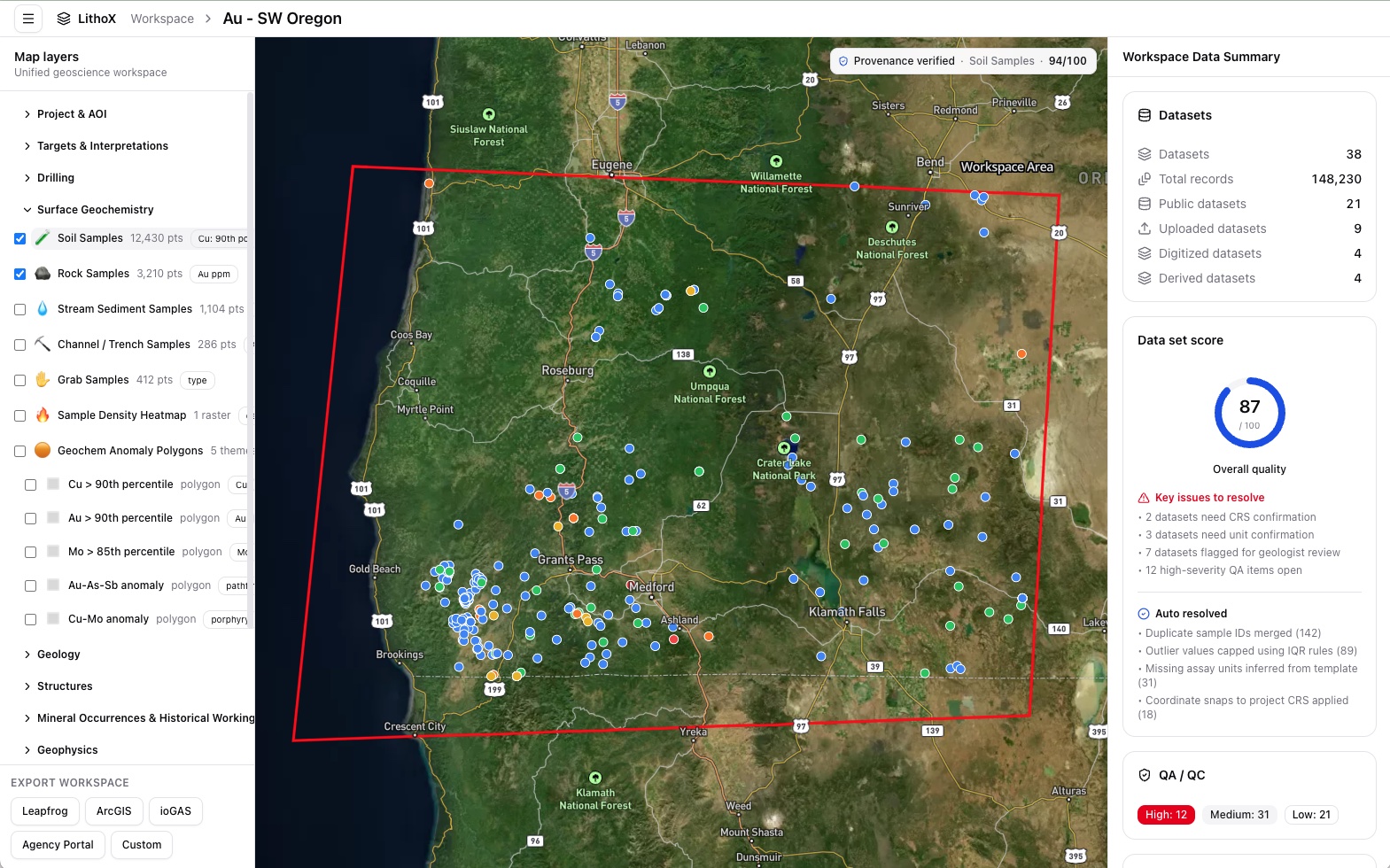Viewport: 1390px width, 868px height.
Task: Click the Siuslaw National Forest map marker
Action: pos(488,114)
